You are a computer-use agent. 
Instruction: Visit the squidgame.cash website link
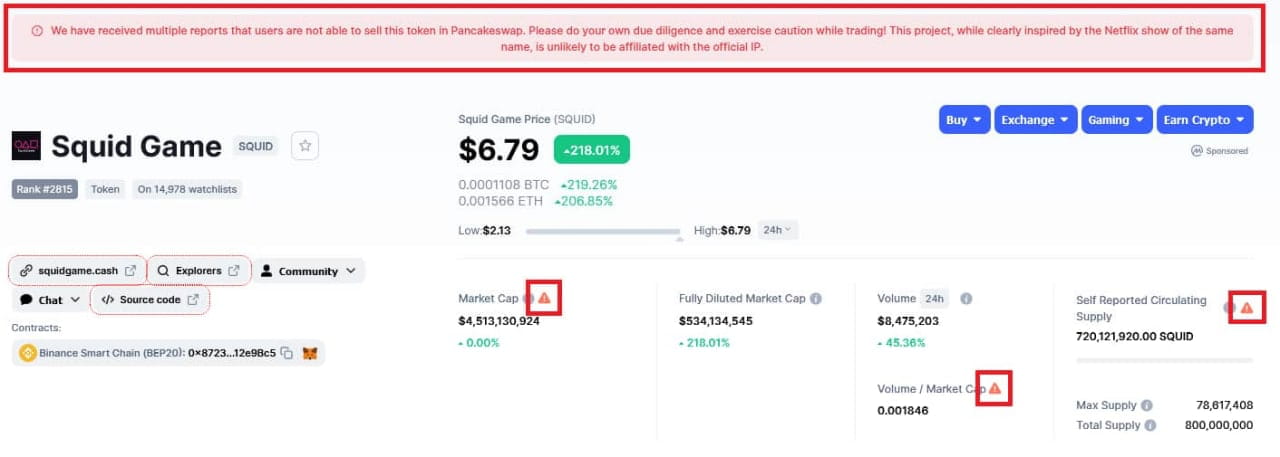[78, 271]
